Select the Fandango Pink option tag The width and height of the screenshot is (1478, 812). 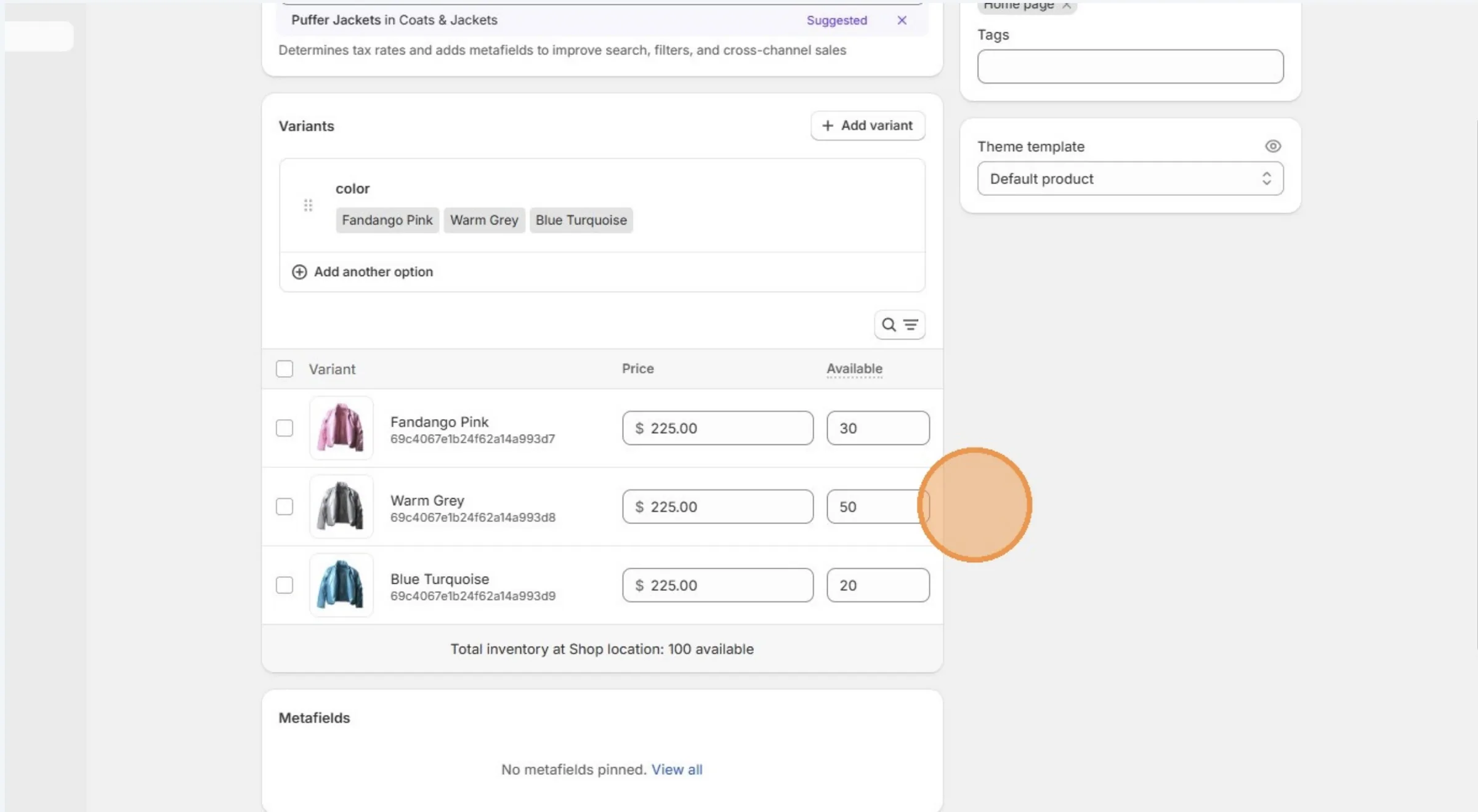coord(387,220)
